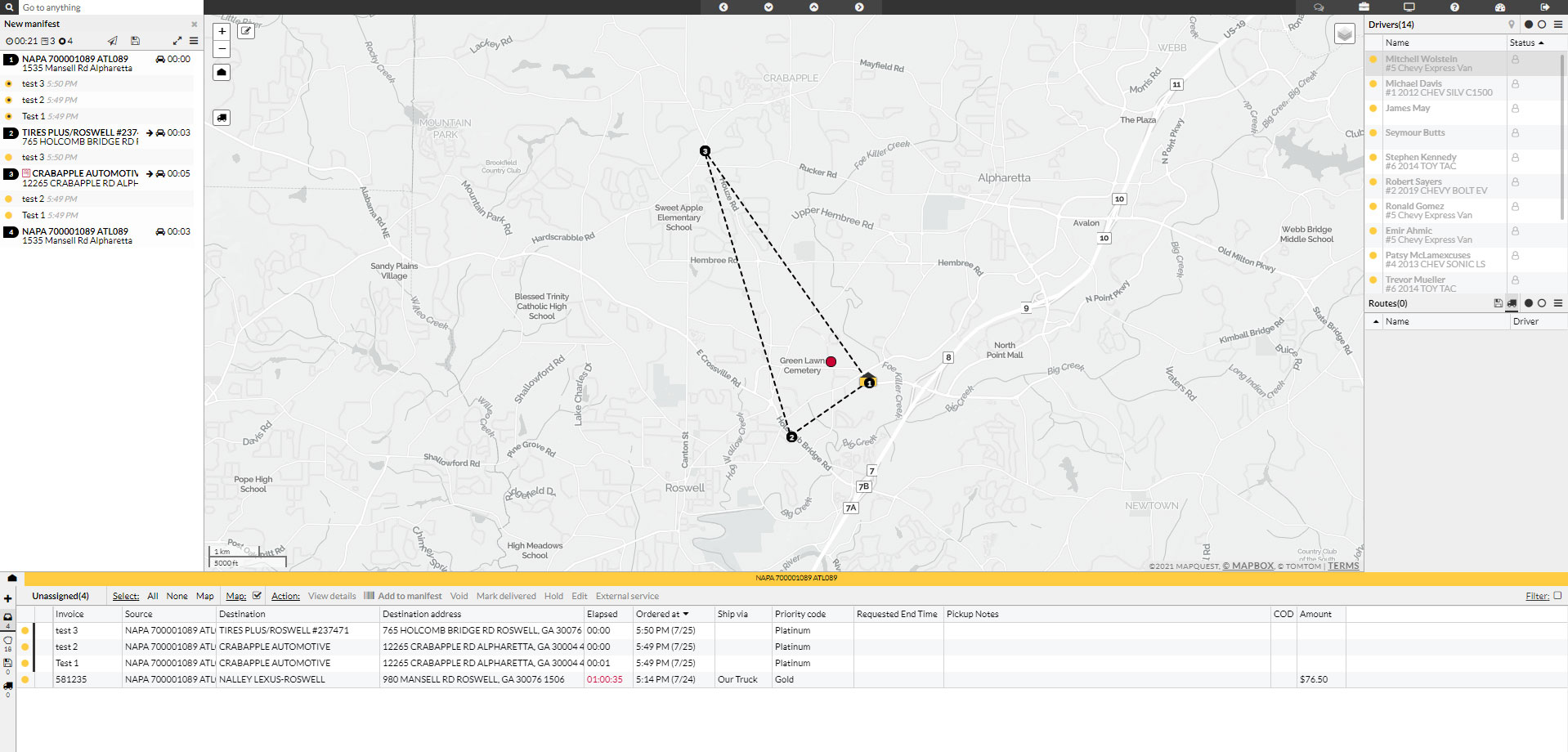Expand the manifest panel with arrows icon
The height and width of the screenshot is (752, 1568).
(x=177, y=41)
